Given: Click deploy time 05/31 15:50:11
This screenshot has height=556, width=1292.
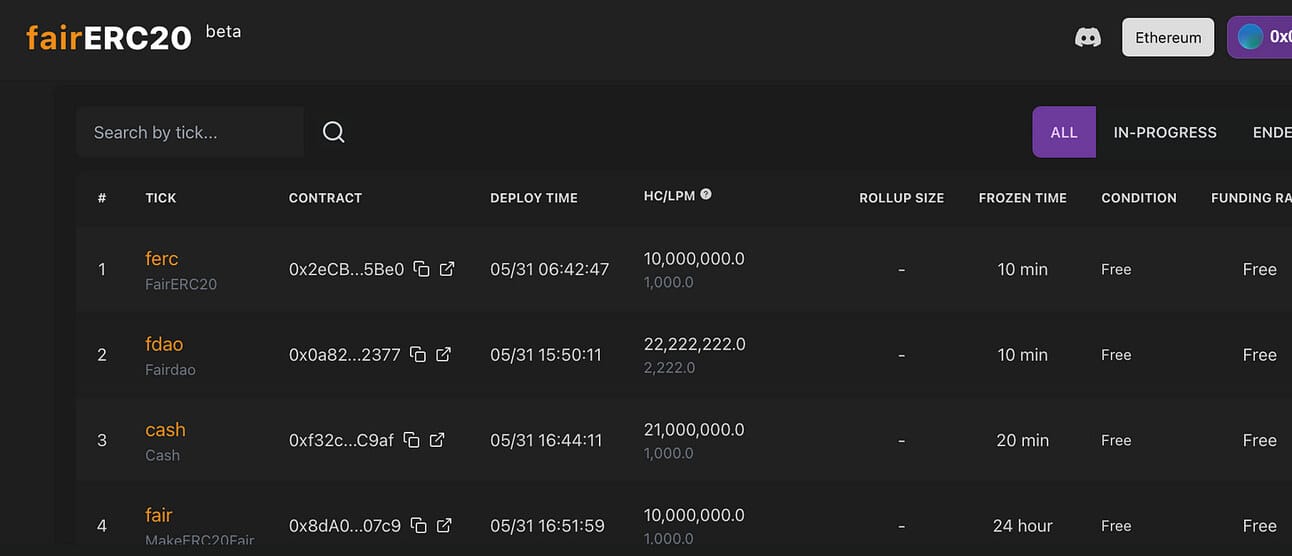Looking at the screenshot, I should click(x=546, y=354).
